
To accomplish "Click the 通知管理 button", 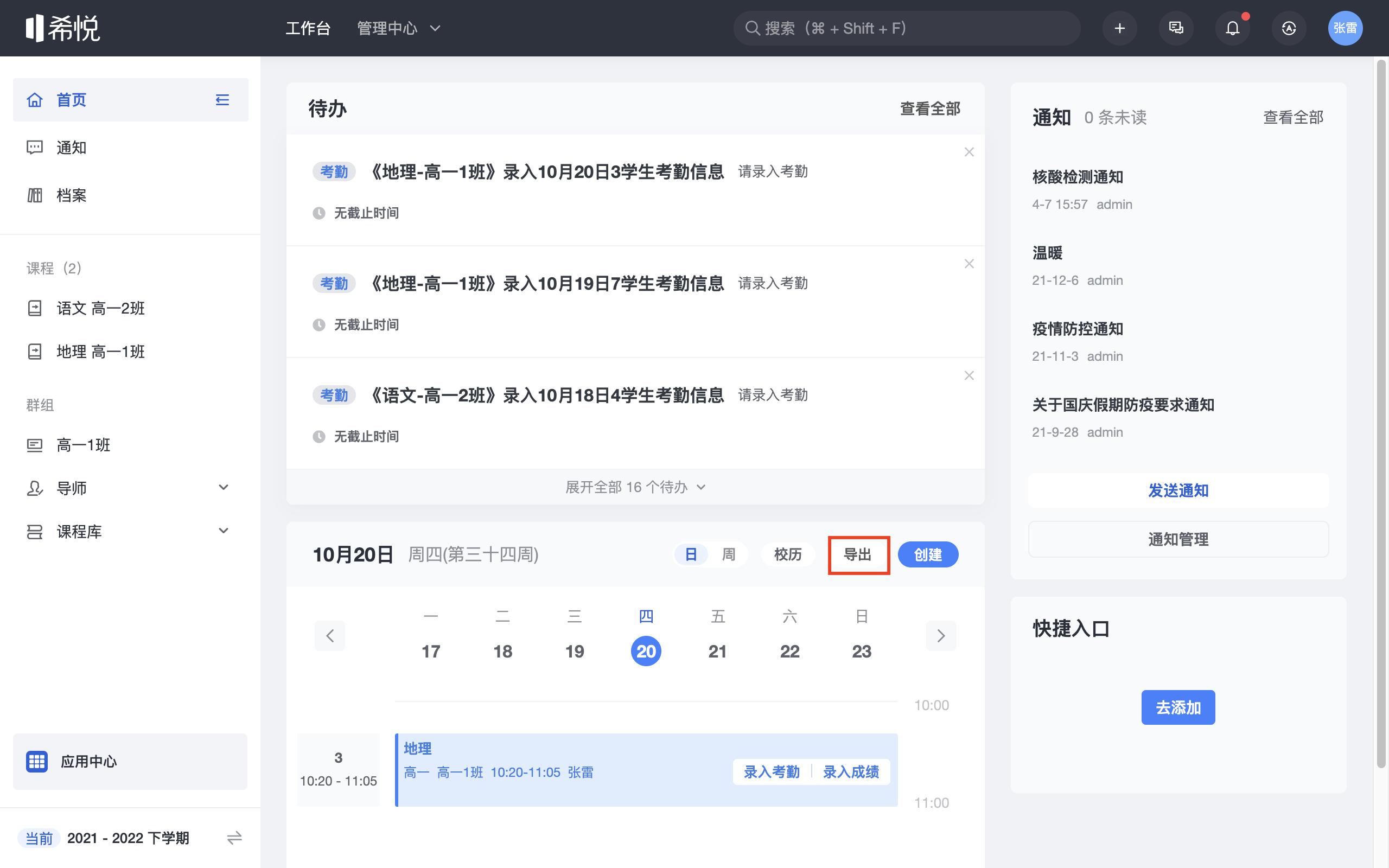I will [x=1178, y=539].
